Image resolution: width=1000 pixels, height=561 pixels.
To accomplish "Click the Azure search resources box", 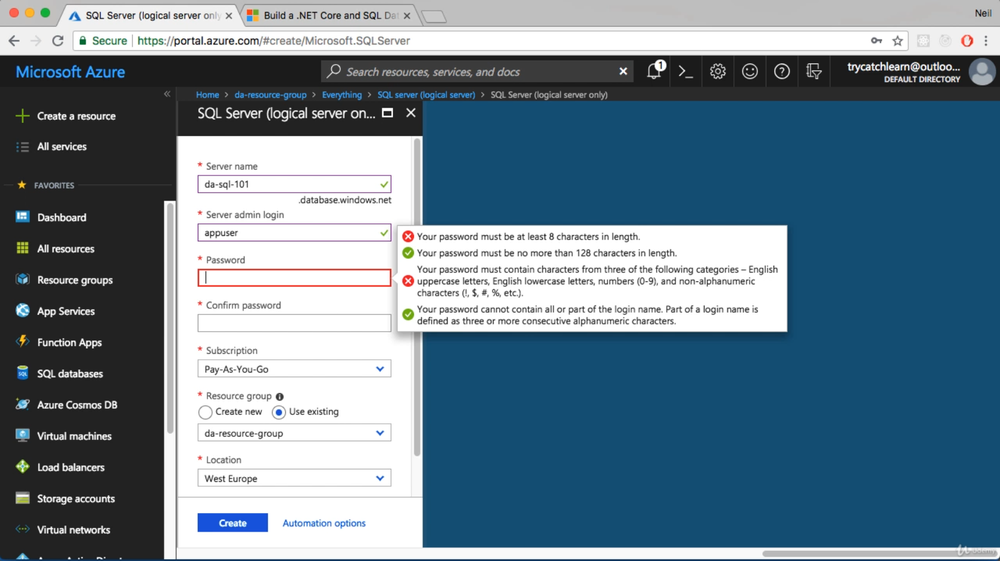I will click(475, 71).
